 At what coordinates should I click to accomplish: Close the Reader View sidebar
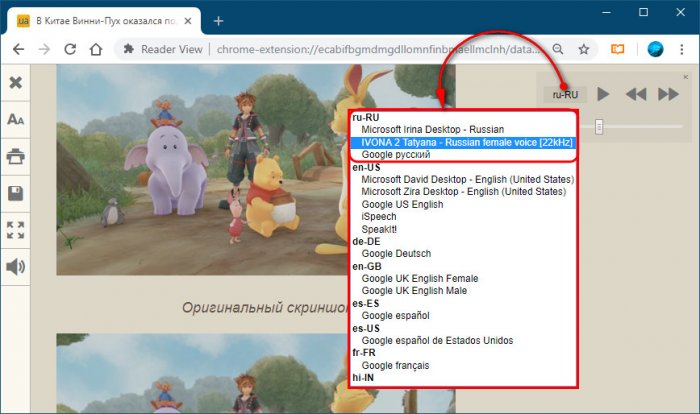(16, 82)
